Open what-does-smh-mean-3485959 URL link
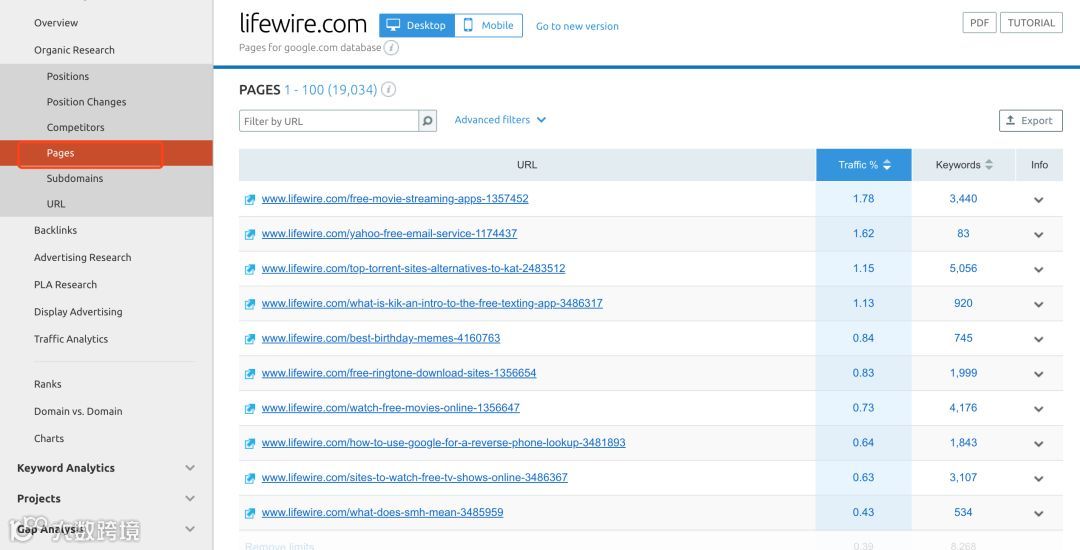This screenshot has width=1080, height=550. [x=382, y=512]
